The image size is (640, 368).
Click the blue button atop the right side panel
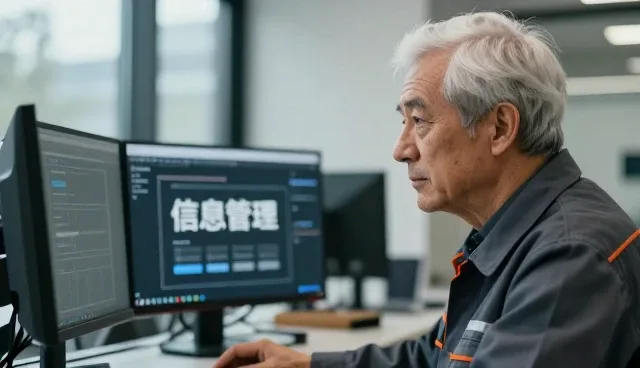coord(303,183)
